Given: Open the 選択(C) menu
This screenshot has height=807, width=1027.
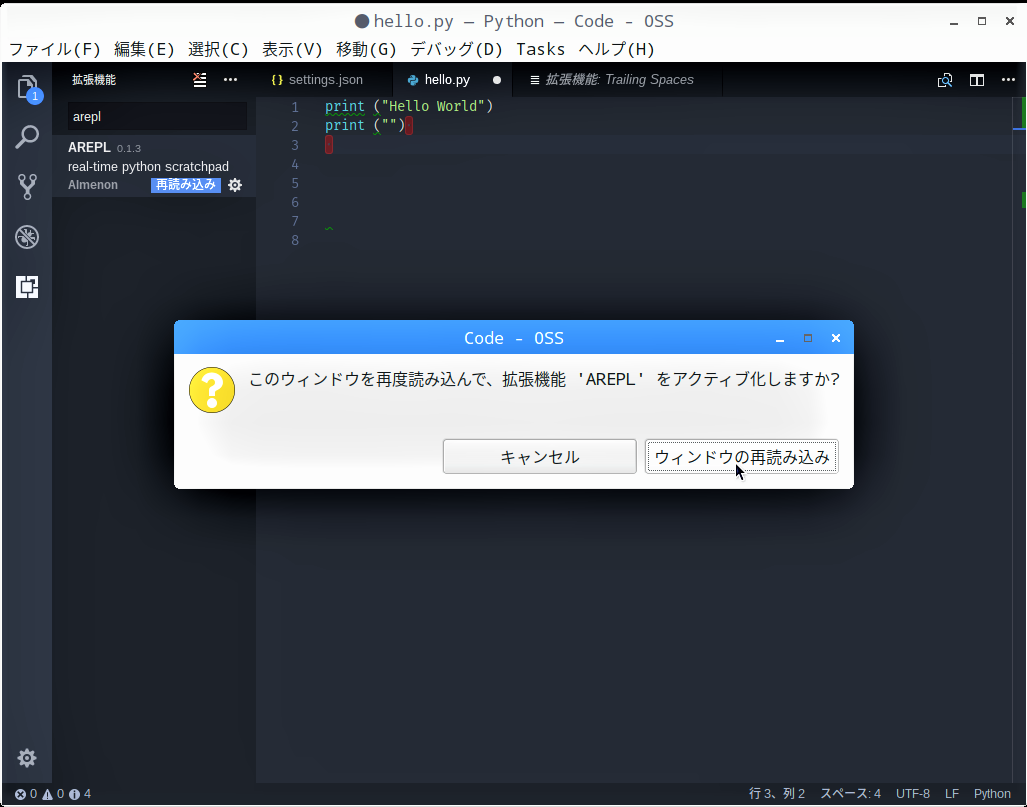Looking at the screenshot, I should point(218,49).
